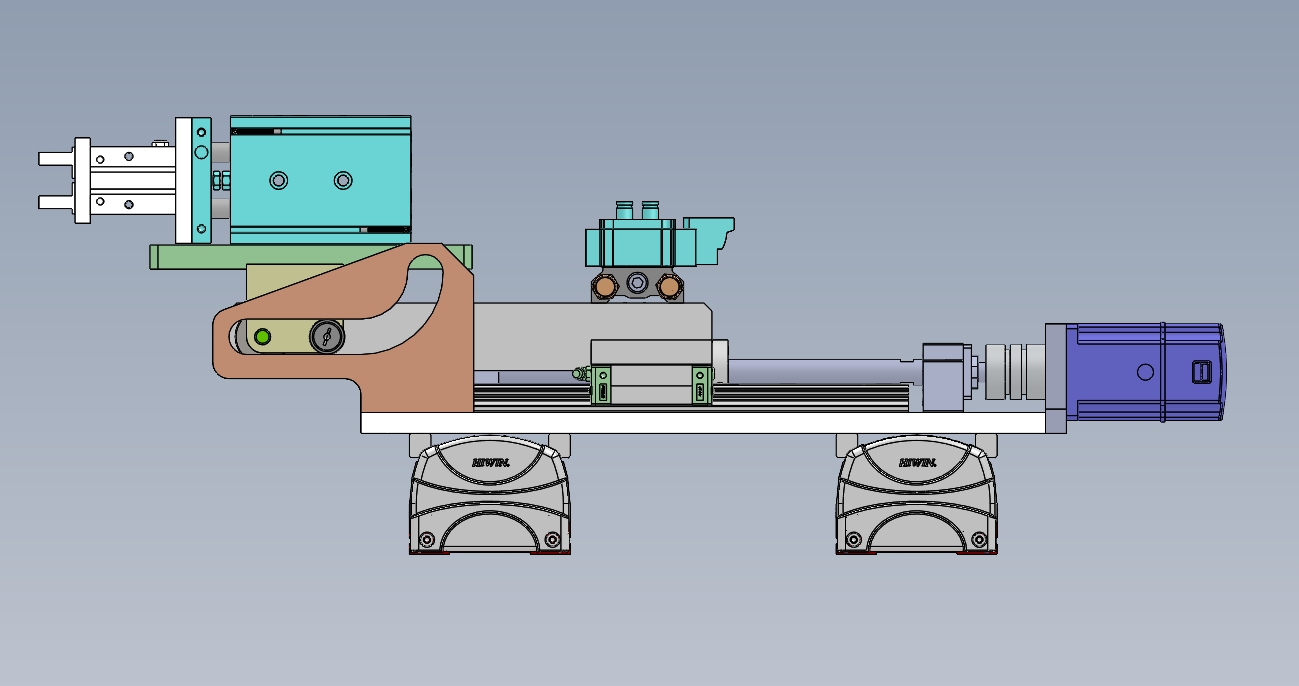Viewport: 1299px width, 686px height.
Task: Select the lead screw shaft
Action: tap(823, 371)
